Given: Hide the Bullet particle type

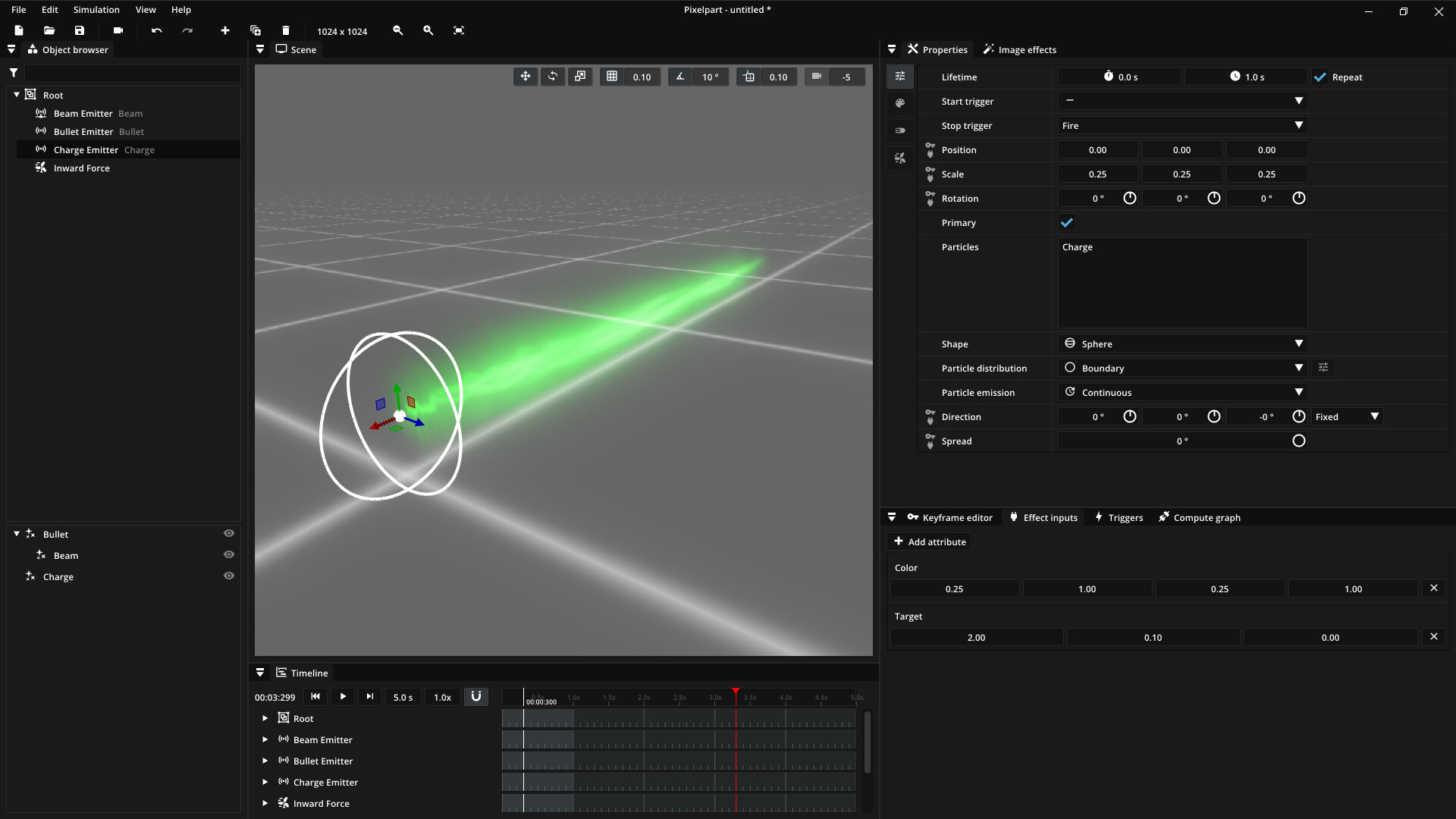Looking at the screenshot, I should [229, 533].
